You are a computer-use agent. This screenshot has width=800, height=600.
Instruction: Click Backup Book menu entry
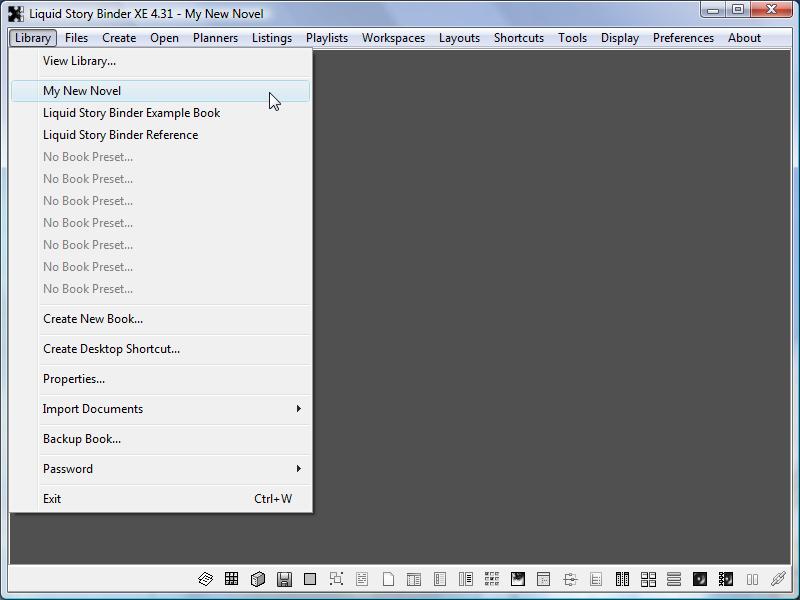click(82, 439)
